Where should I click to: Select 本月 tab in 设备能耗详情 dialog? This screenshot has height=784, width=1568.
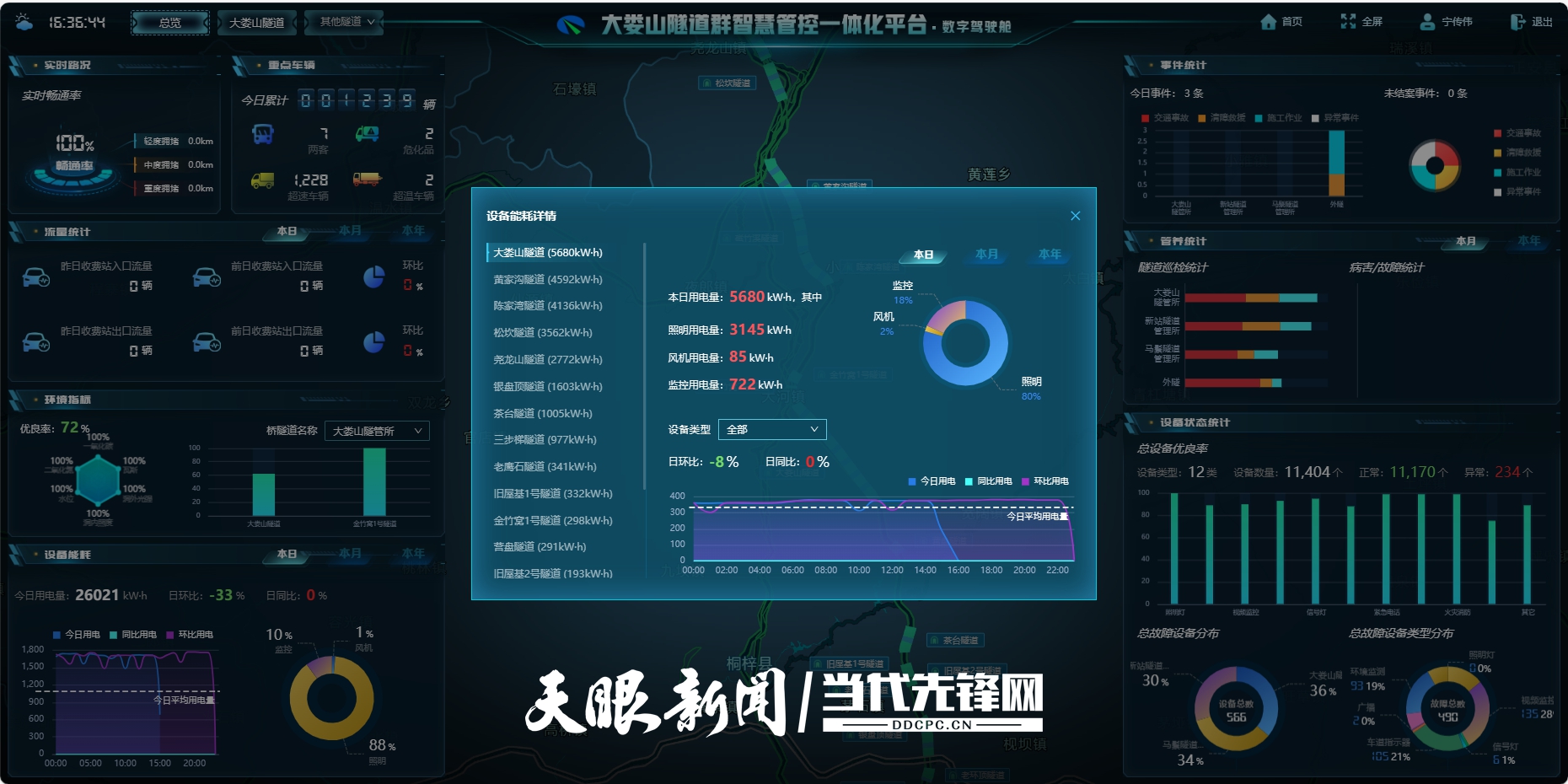coord(986,255)
